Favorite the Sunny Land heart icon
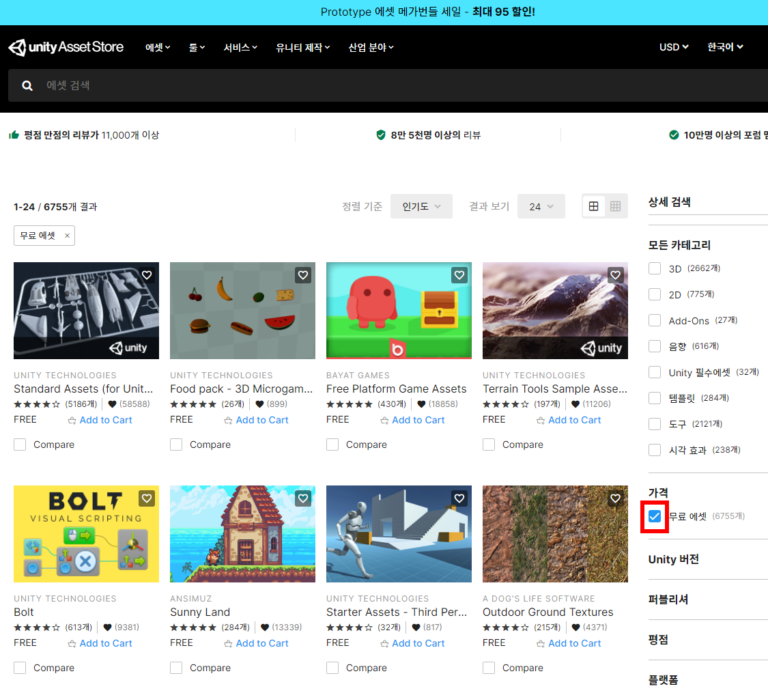 (x=303, y=499)
